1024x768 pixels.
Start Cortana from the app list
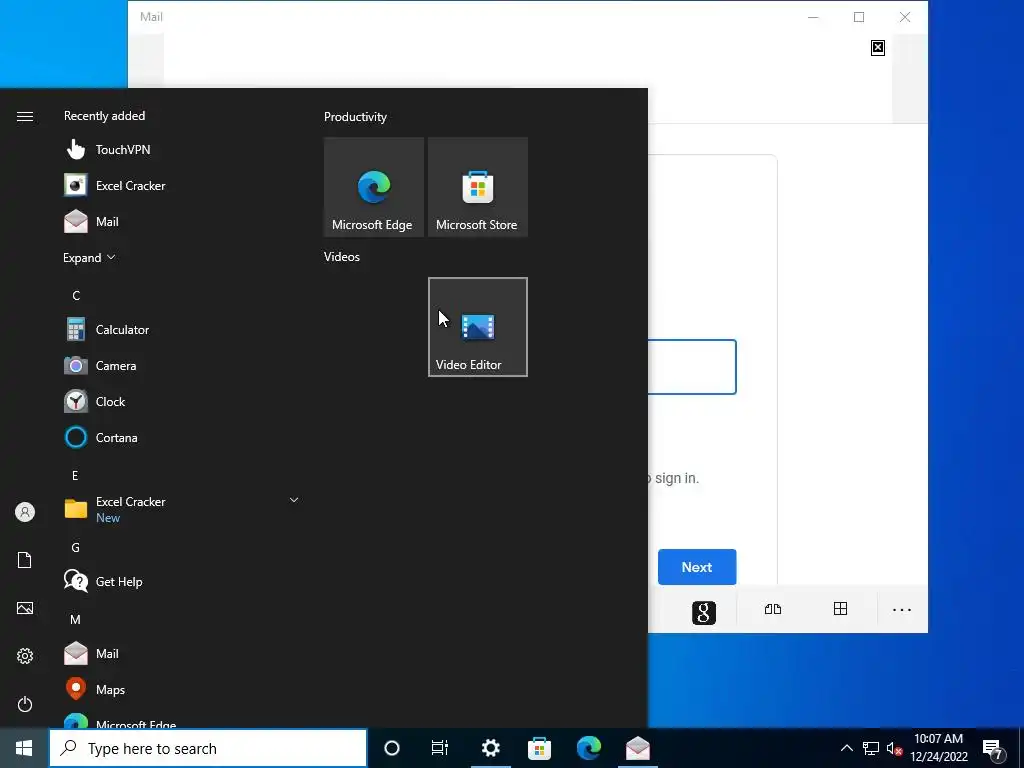click(180, 437)
